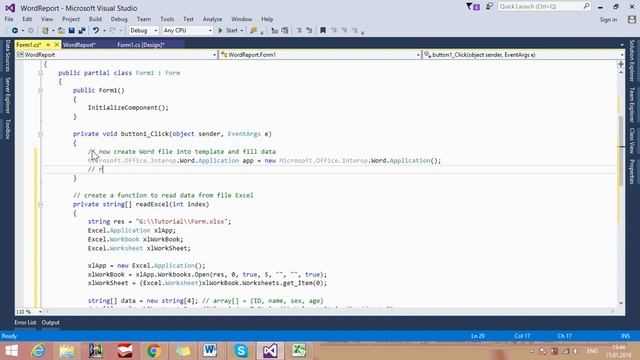640x360 pixels.
Task: Collapse the Form1() constructor region
Action: click(x=40, y=91)
